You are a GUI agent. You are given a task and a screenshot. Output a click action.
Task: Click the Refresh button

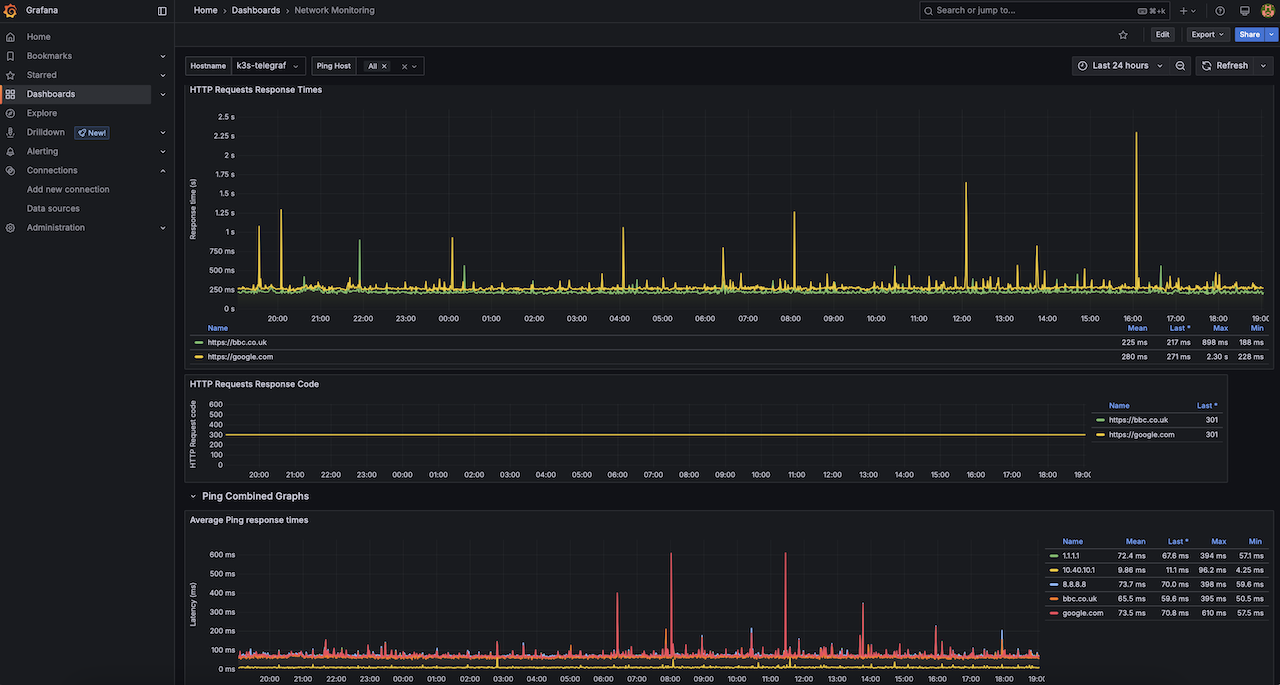tap(1225, 66)
